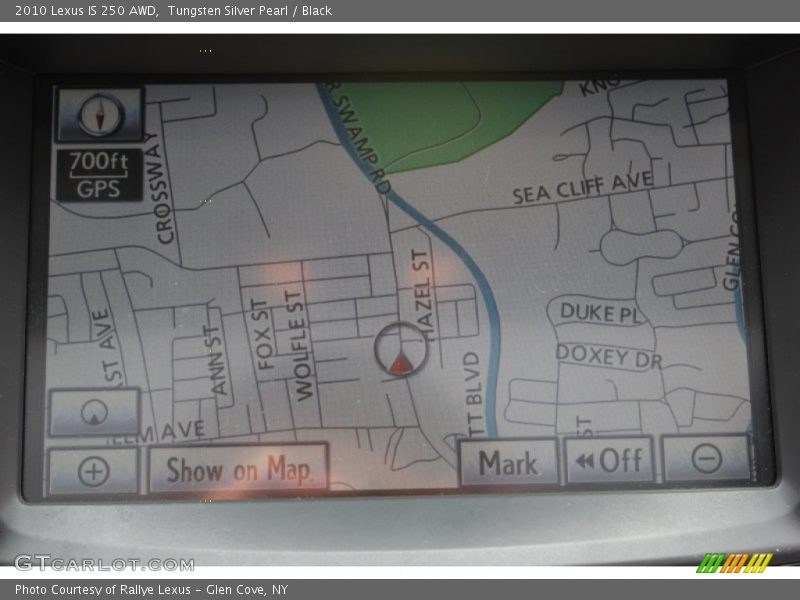Tap the current position button above zoom-in
Viewport: 800px width, 600px height.
[x=94, y=412]
